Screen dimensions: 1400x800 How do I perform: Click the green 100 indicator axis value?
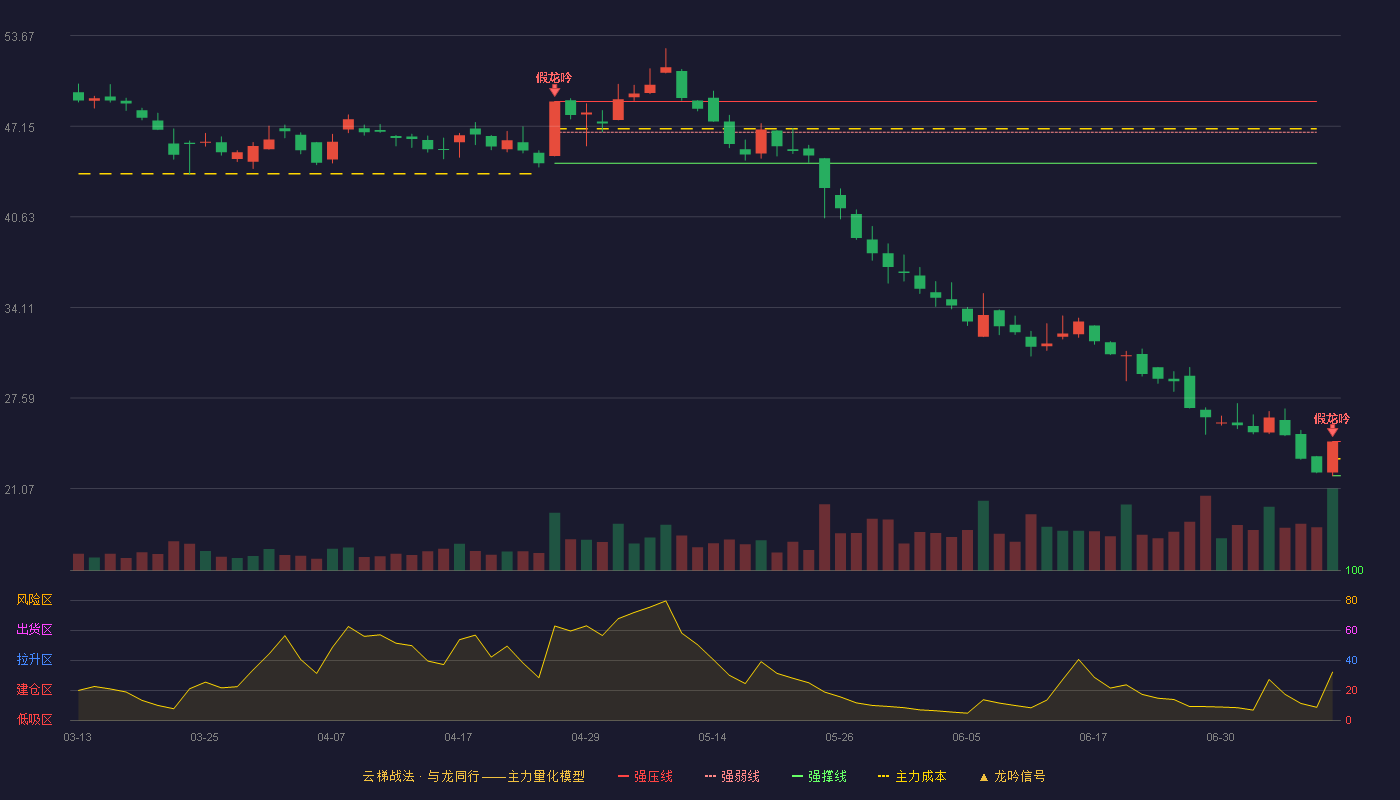[1354, 571]
